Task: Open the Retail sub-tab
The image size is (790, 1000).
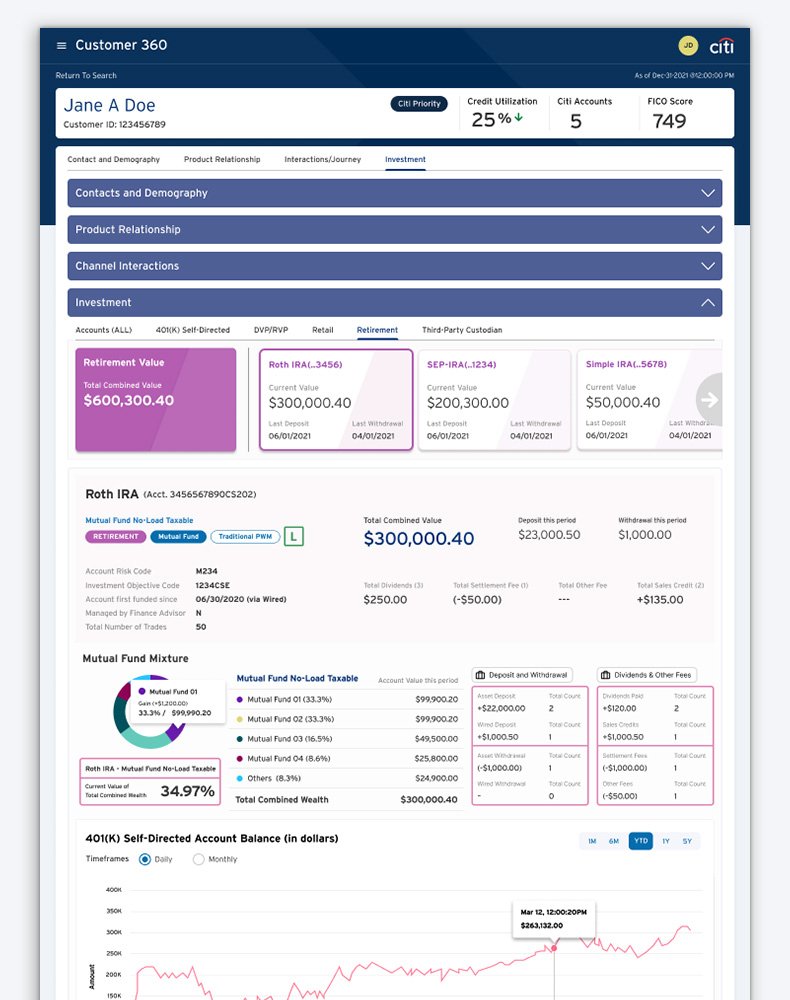Action: click(323, 330)
